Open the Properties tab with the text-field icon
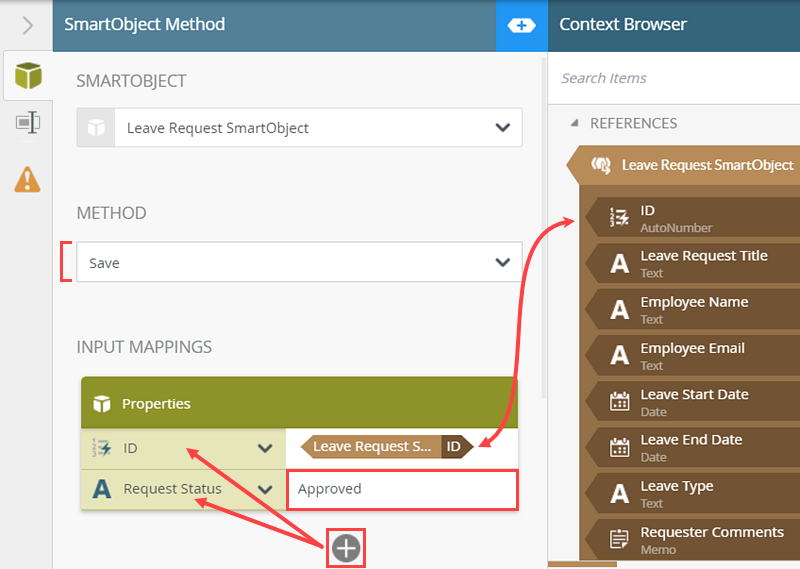 [x=28, y=122]
